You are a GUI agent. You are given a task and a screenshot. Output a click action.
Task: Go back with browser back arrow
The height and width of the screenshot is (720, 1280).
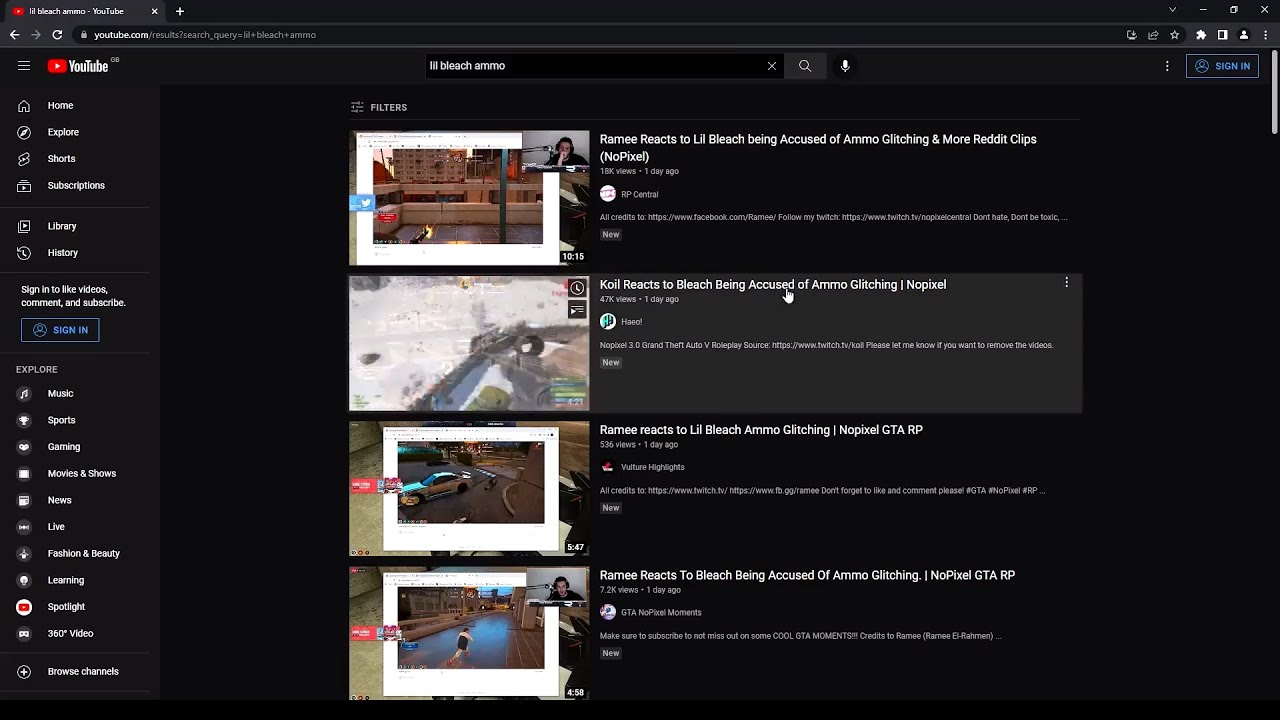pos(14,35)
